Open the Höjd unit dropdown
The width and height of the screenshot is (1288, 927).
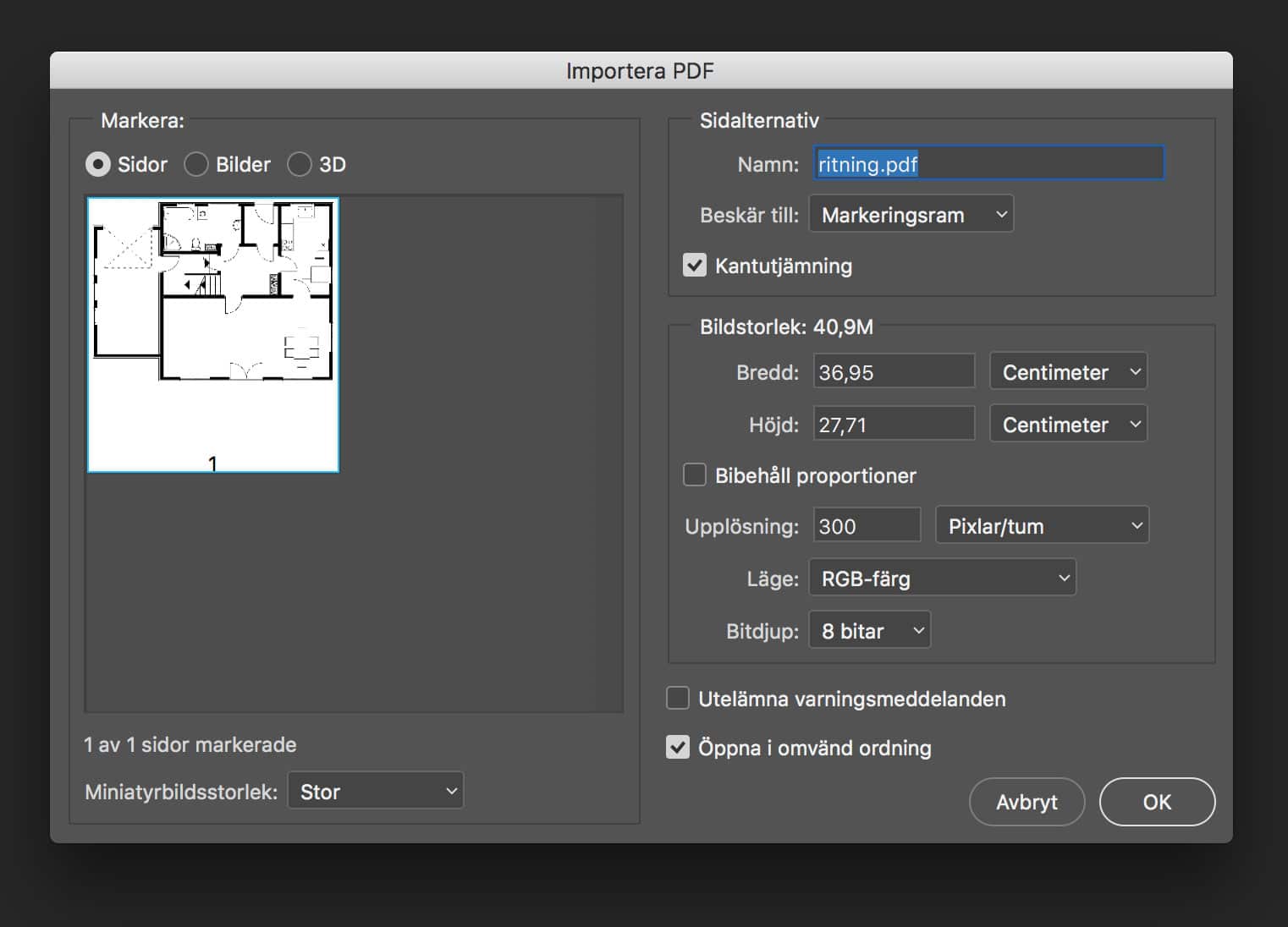tap(1068, 425)
